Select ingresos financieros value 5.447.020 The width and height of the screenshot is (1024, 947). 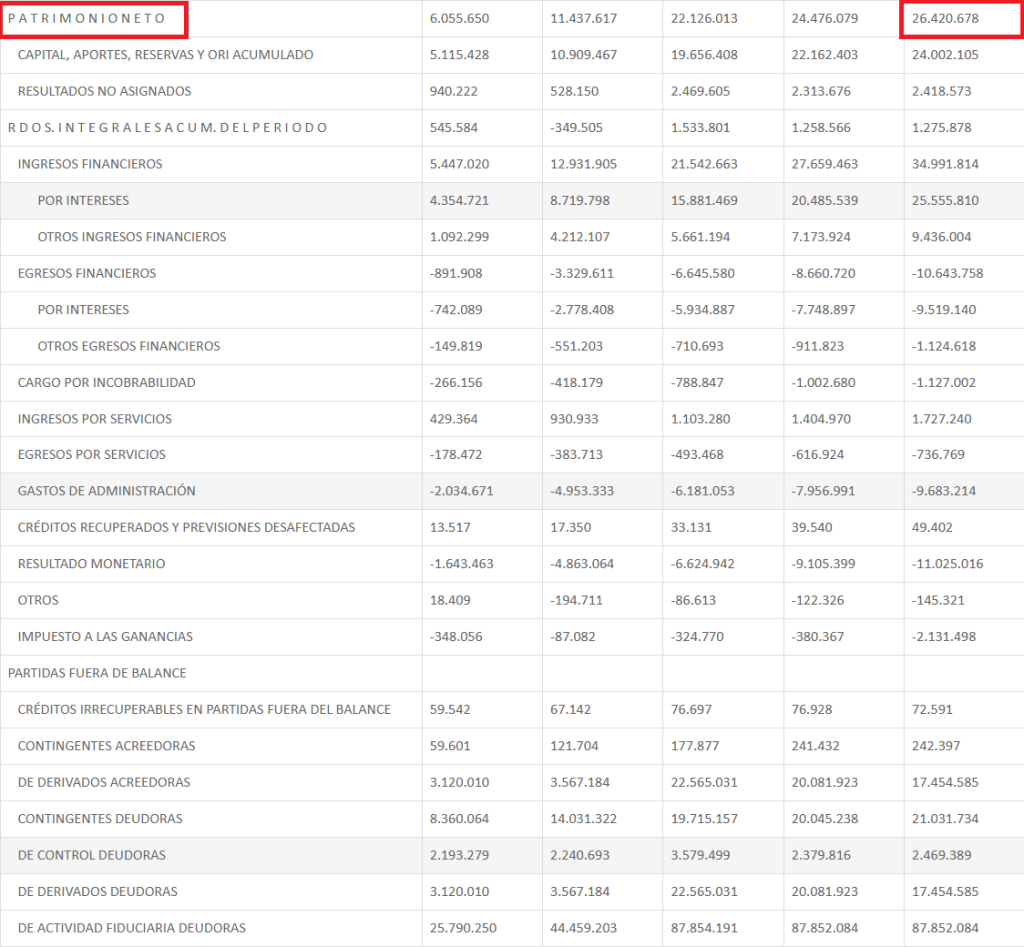459,164
